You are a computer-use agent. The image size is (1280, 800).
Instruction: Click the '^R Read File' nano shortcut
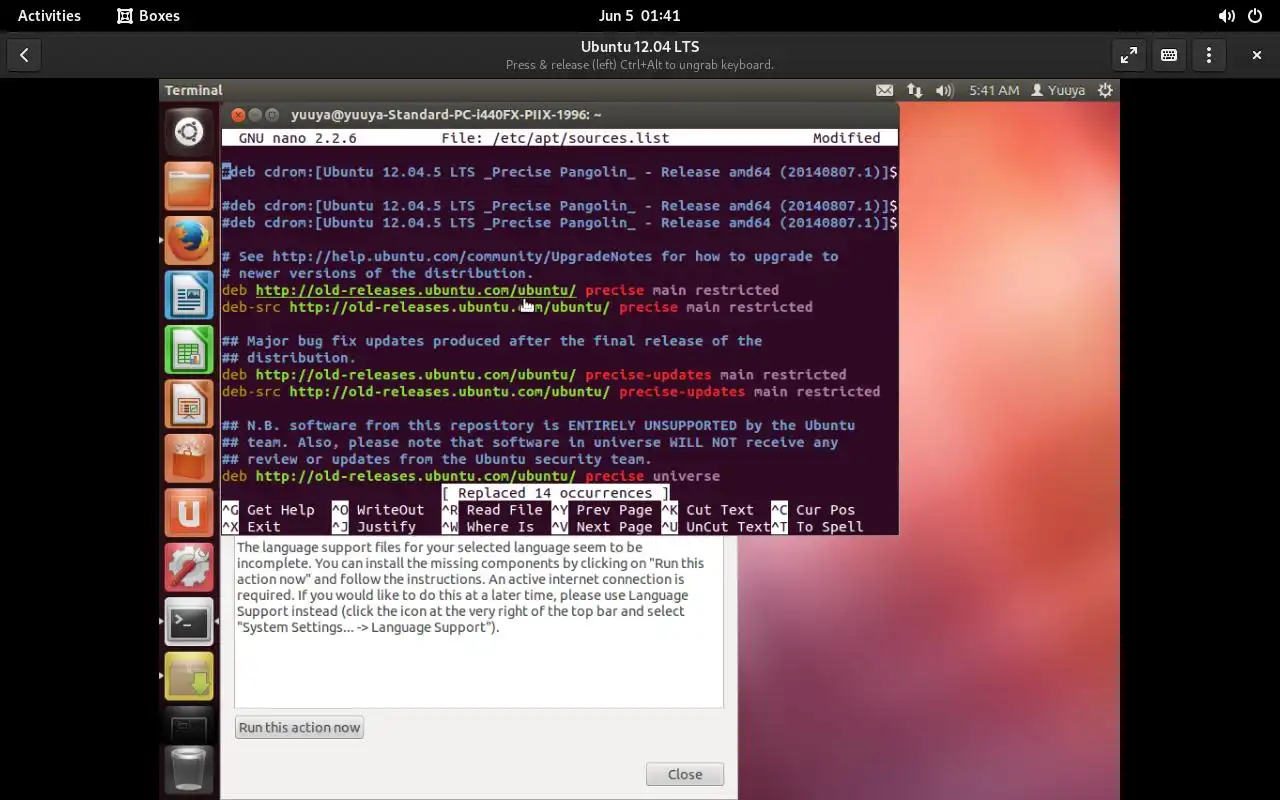[492, 510]
